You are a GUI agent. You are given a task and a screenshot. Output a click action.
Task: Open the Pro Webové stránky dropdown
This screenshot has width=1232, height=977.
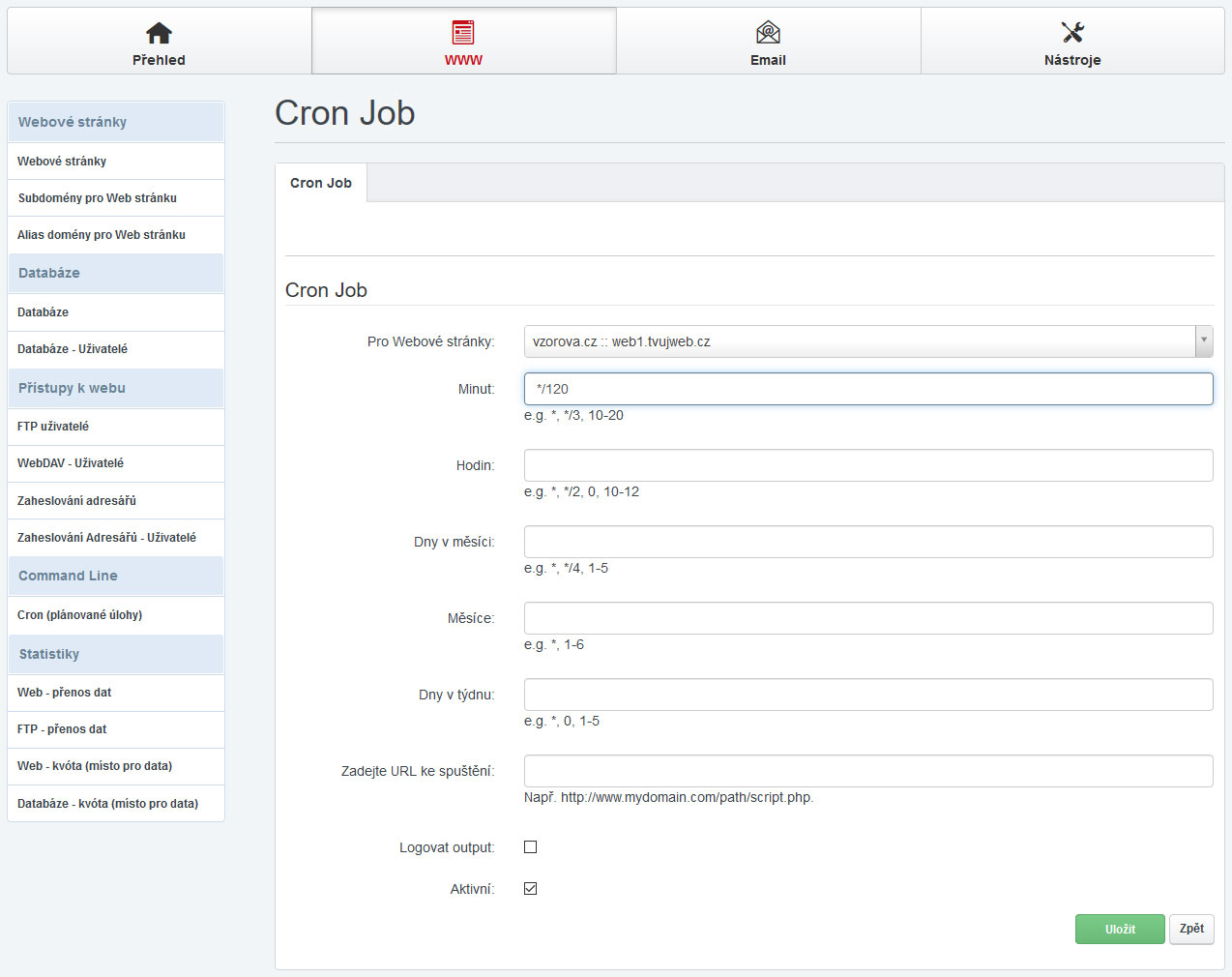point(861,341)
